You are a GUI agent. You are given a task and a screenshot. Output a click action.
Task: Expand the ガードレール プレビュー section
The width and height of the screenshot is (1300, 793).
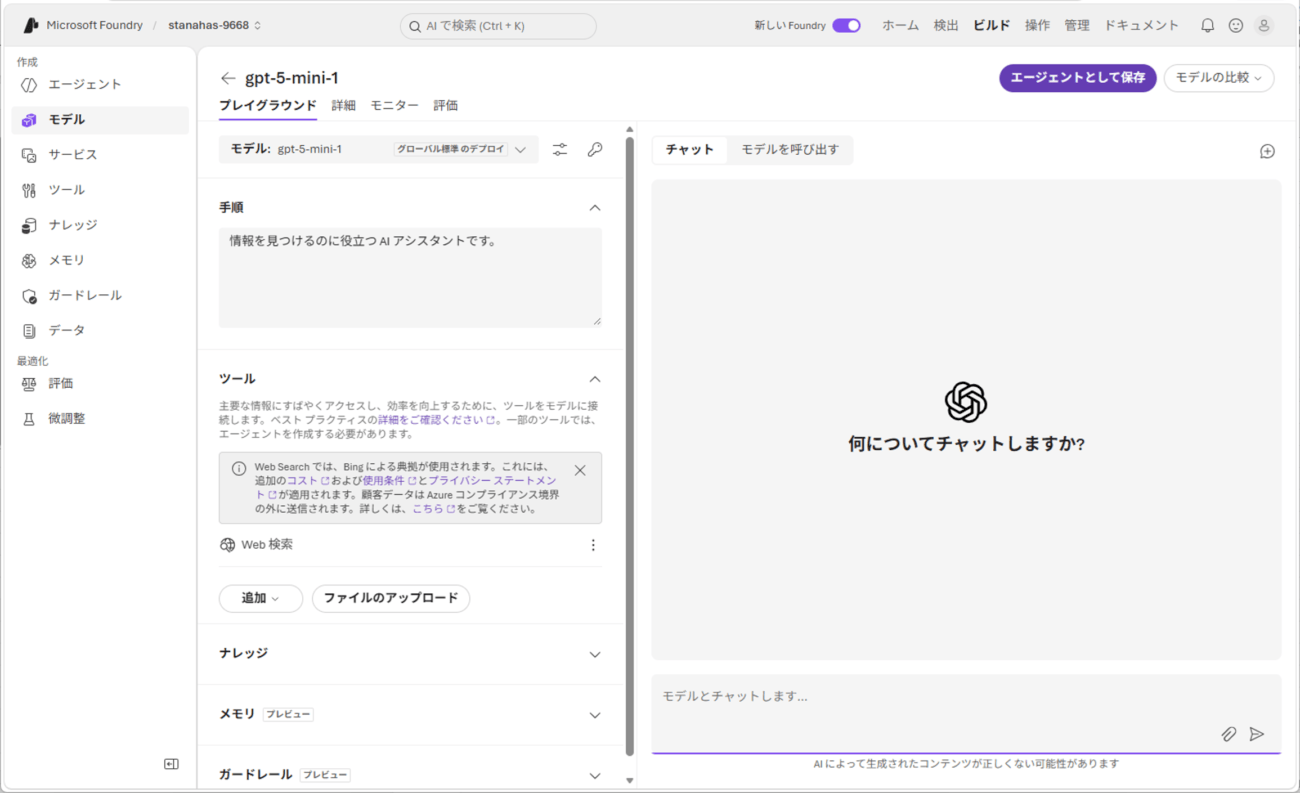(x=595, y=775)
